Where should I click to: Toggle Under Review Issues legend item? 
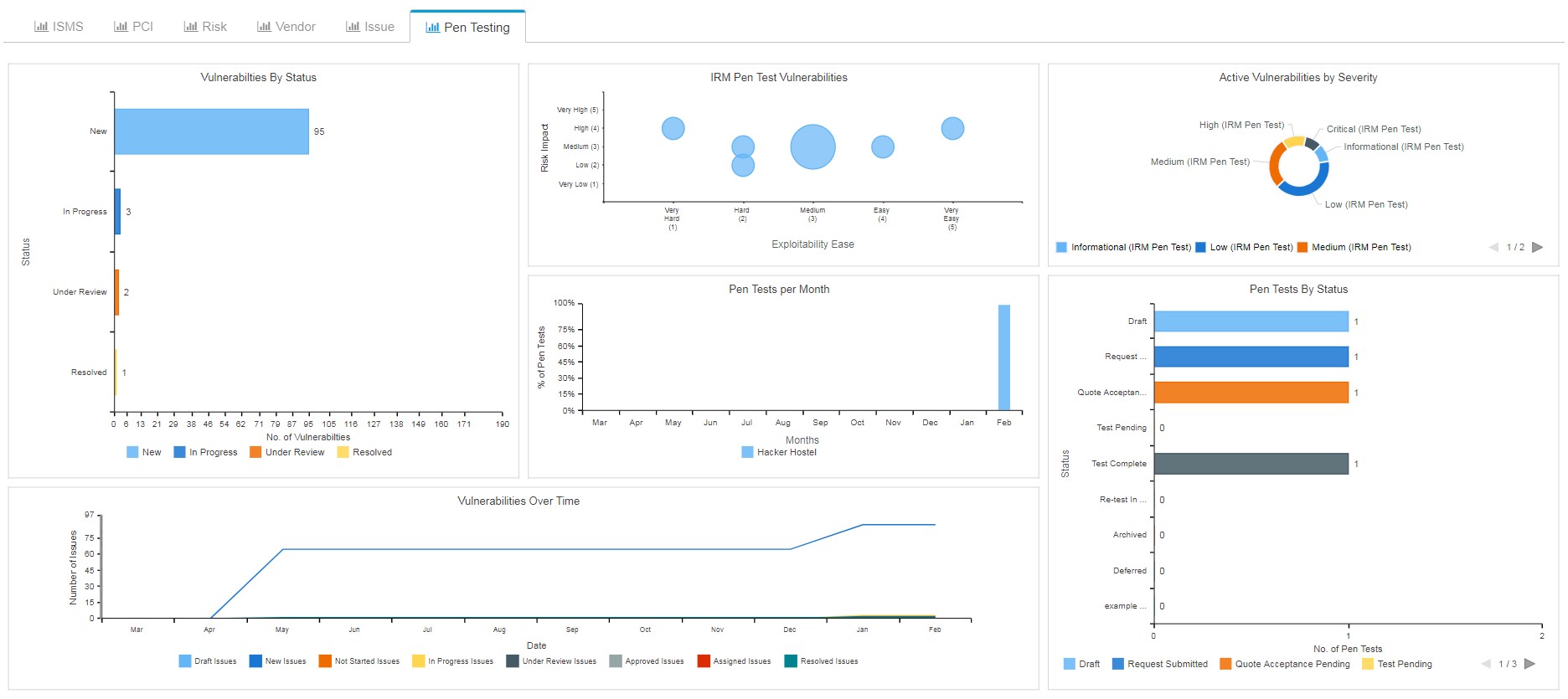551,661
